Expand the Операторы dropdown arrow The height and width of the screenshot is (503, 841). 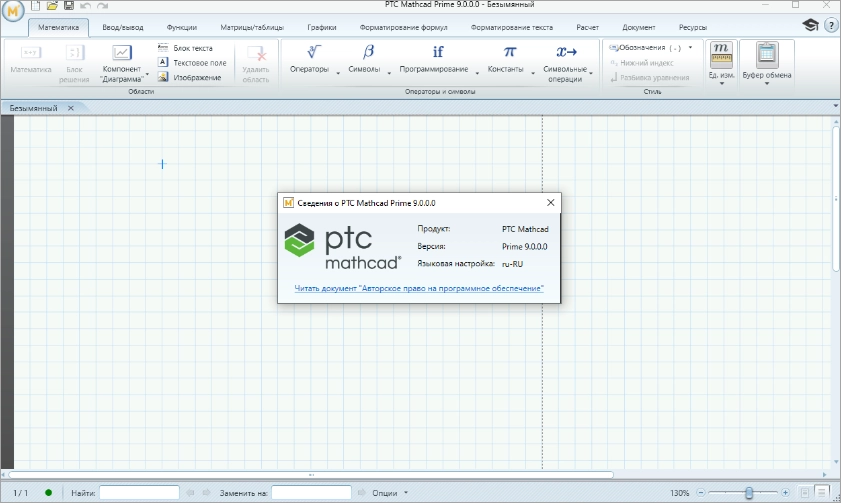338,73
